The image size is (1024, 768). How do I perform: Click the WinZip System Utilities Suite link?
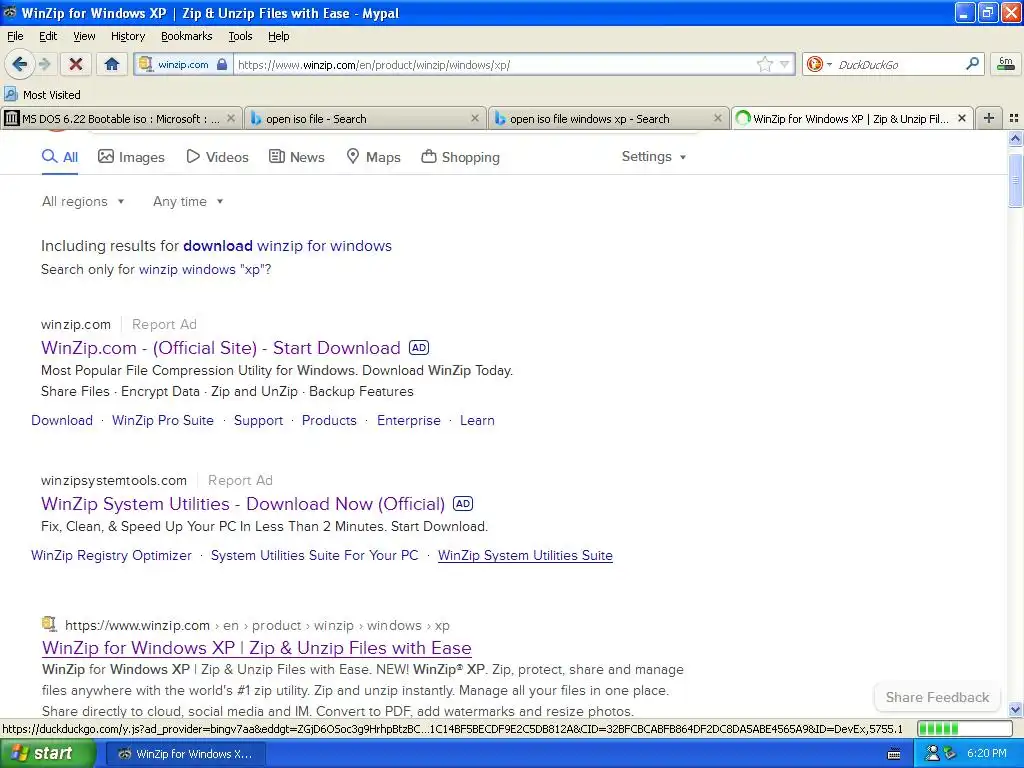(x=525, y=555)
